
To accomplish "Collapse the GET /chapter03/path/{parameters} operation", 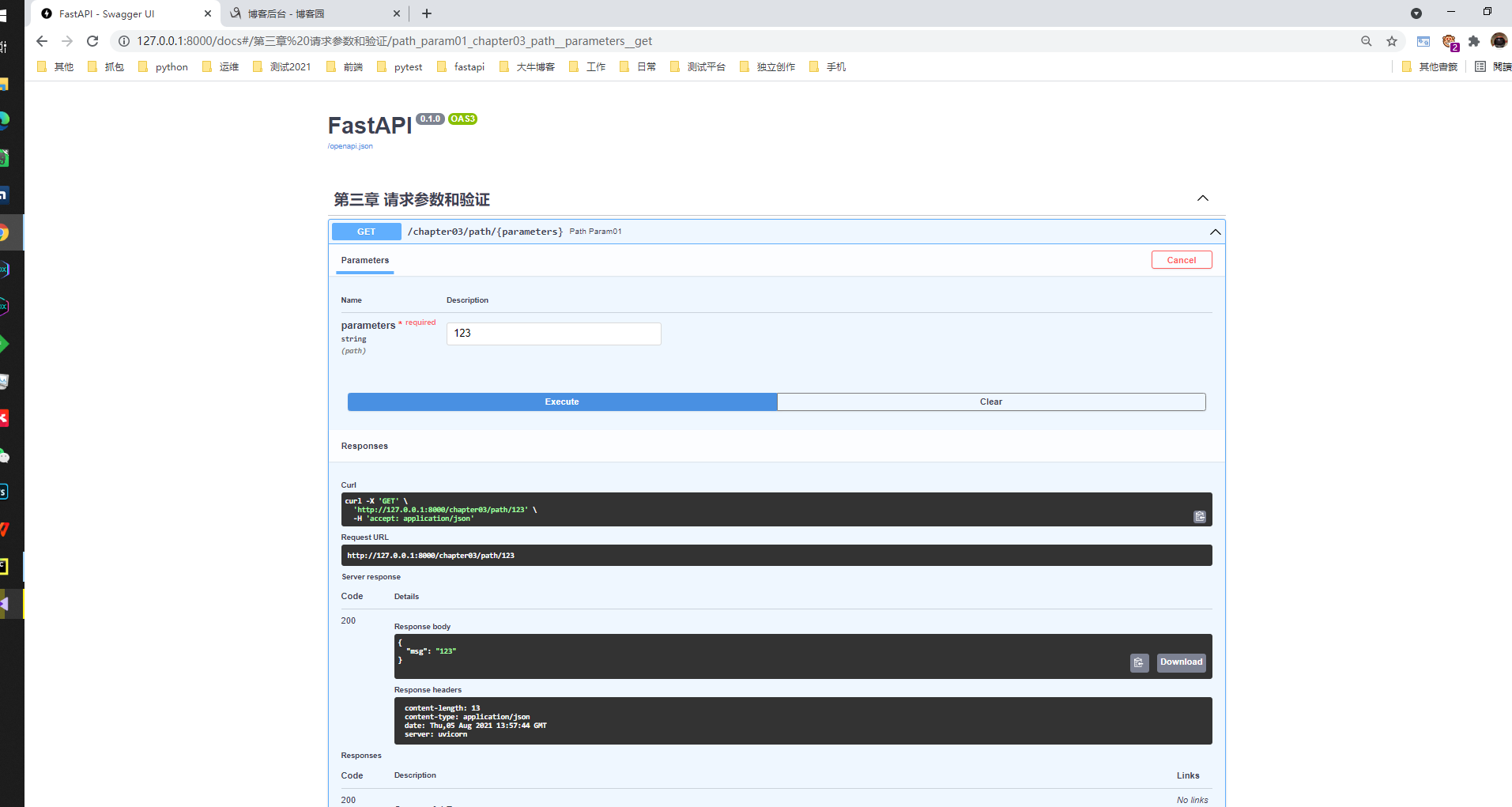I will click(1216, 232).
